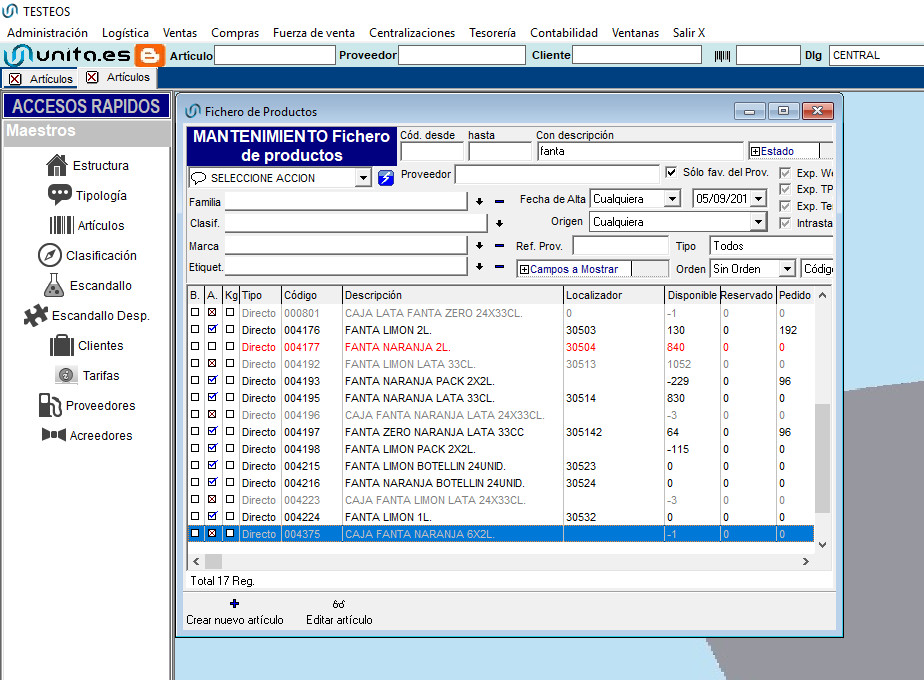Viewport: 924px width, 680px height.
Task: Click vertical scrollbar thumb in product list
Action: pyautogui.click(x=822, y=458)
